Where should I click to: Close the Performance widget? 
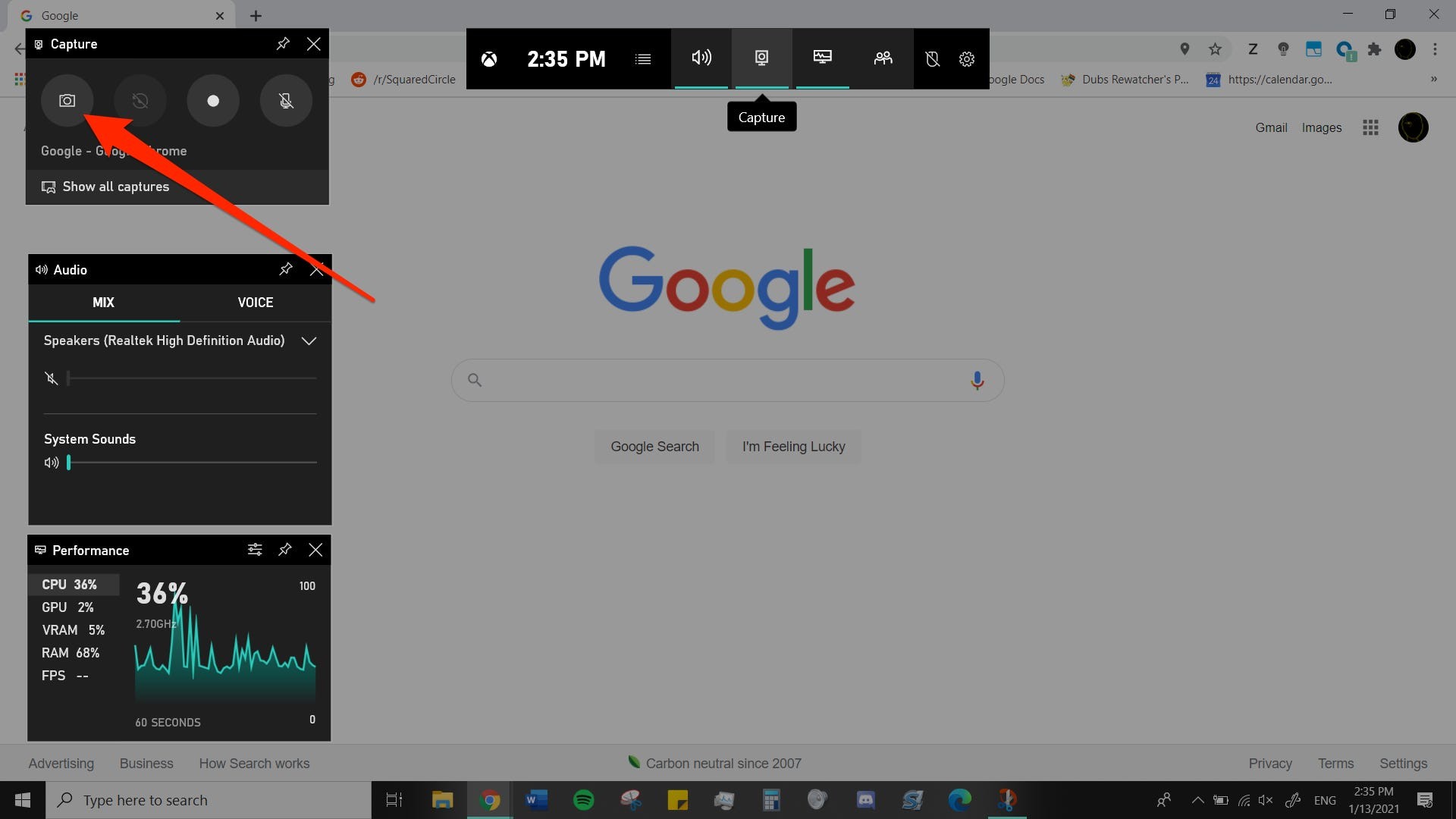(x=315, y=550)
